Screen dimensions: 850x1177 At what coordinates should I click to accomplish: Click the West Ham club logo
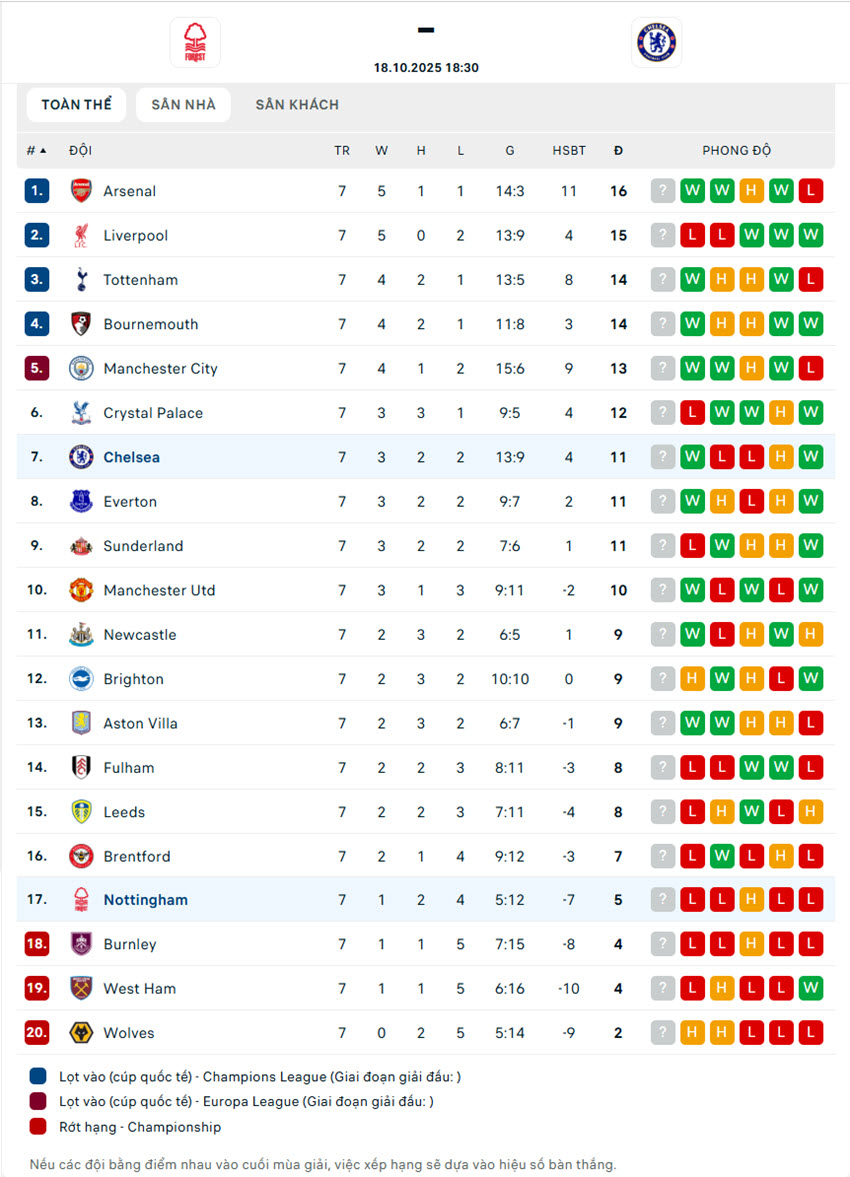point(81,989)
